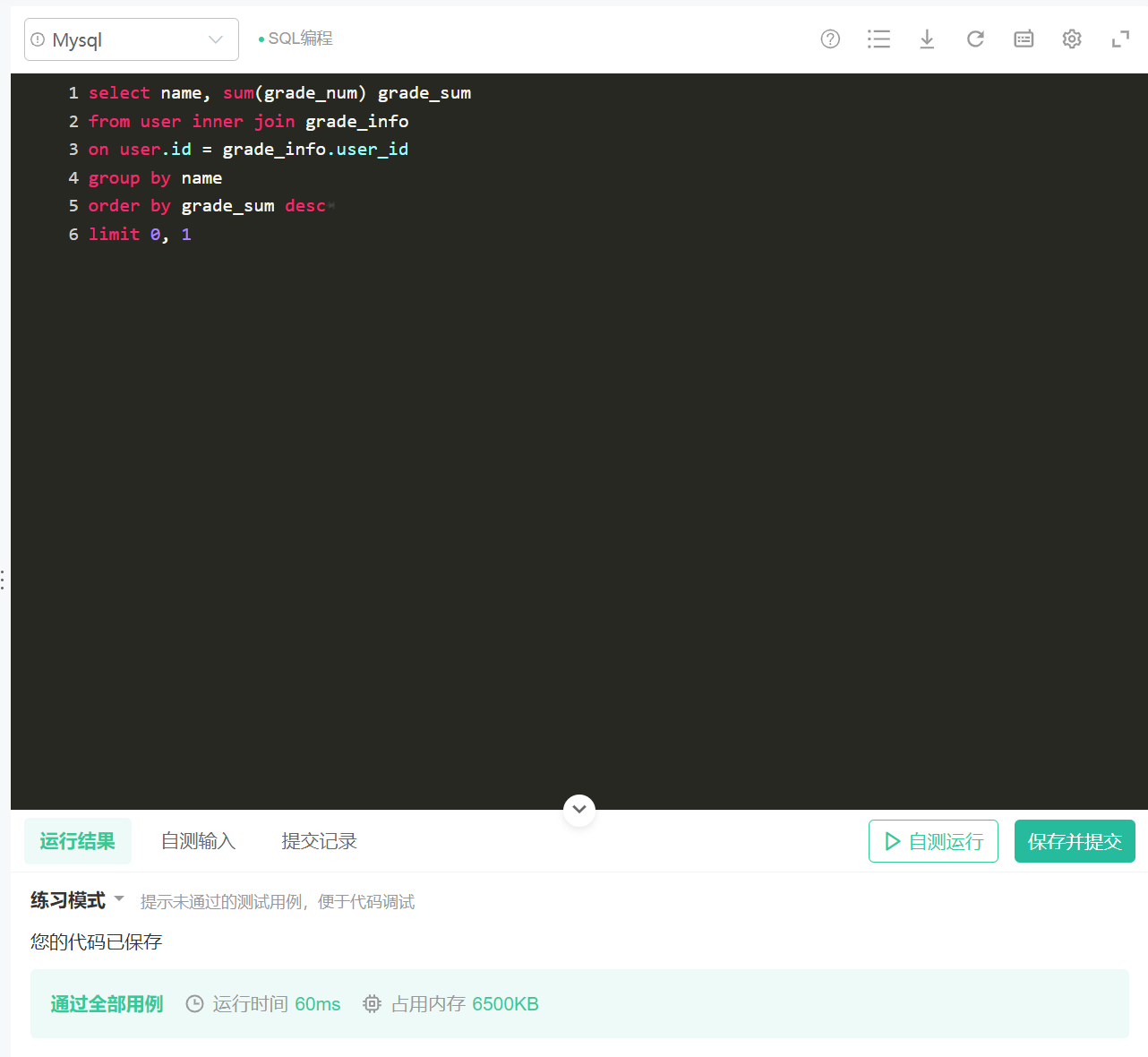Place cursor in 'from user inner join' line
Screen dimensions: 1148x1057
coord(248,121)
